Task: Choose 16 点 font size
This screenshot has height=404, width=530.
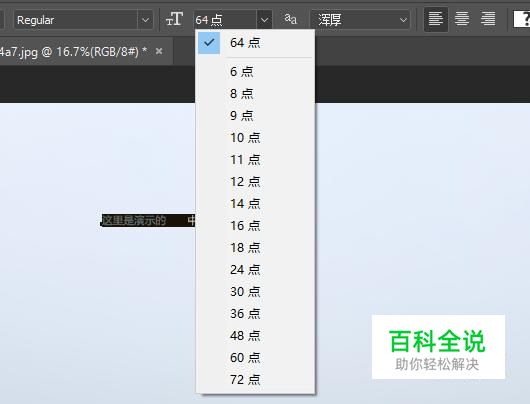Action: click(255, 226)
